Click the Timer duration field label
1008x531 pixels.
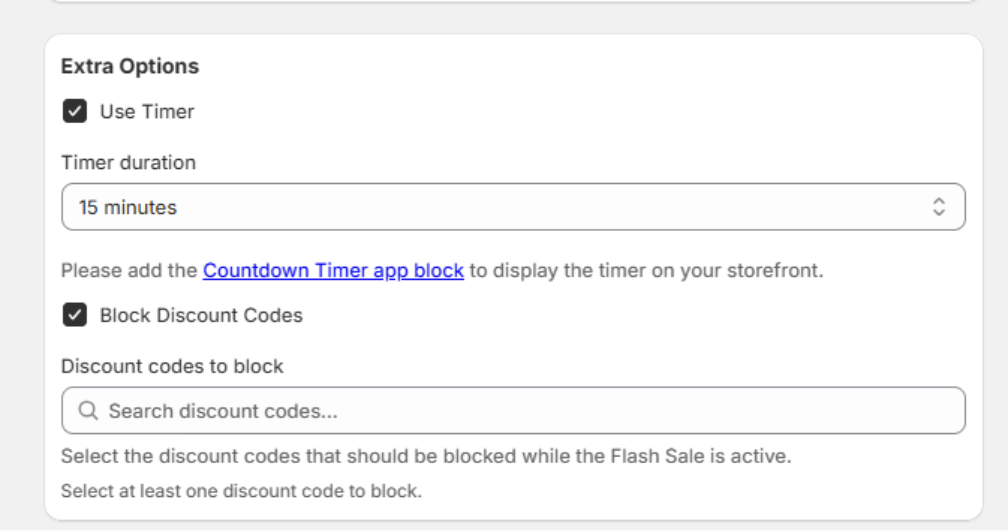[x=129, y=163]
